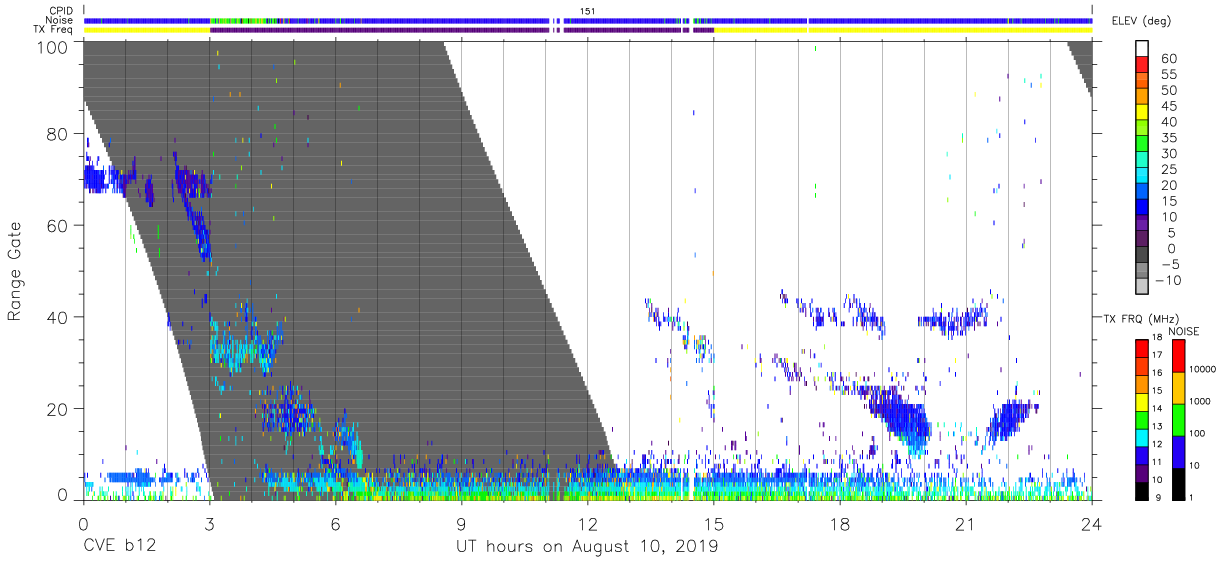Image resolution: width=1228 pixels, height=567 pixels.
Task: Click the 'Noise' row label at top left
Action: coord(60,20)
